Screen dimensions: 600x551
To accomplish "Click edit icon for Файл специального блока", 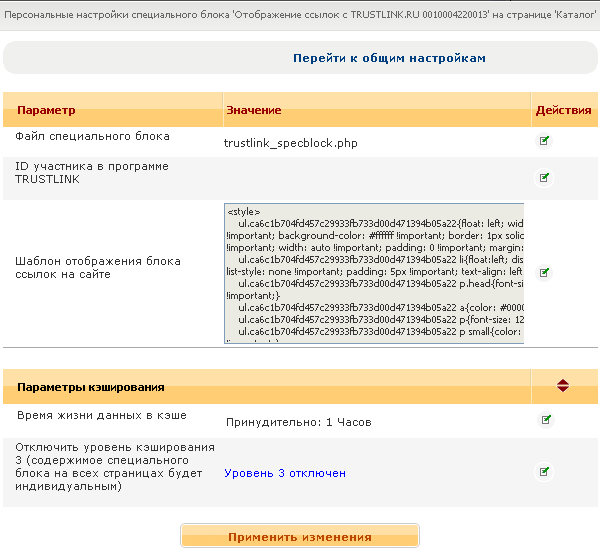I will click(x=545, y=141).
